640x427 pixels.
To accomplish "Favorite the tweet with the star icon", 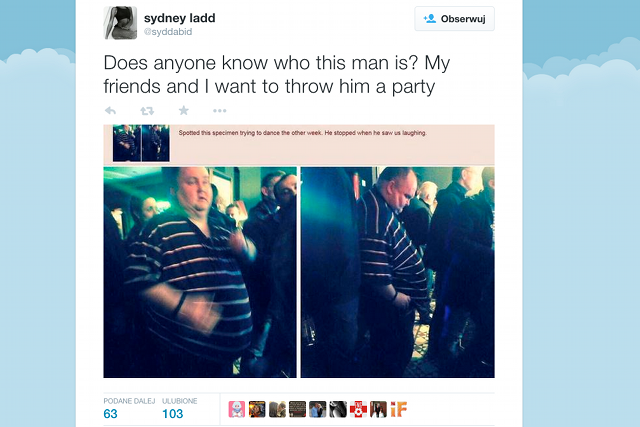I will (184, 110).
